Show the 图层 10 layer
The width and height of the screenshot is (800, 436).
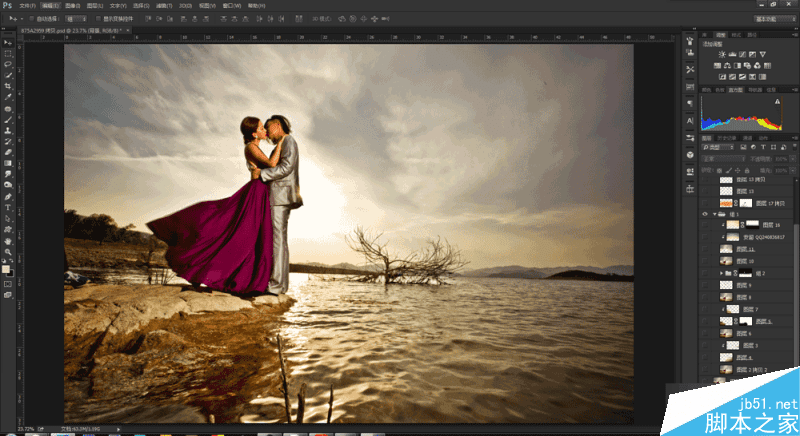(x=705, y=261)
